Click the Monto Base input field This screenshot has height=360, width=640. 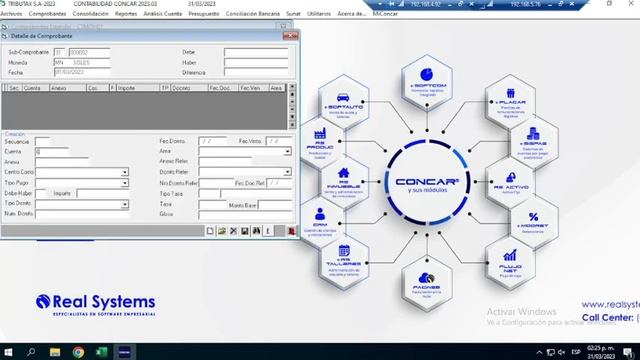(275, 205)
